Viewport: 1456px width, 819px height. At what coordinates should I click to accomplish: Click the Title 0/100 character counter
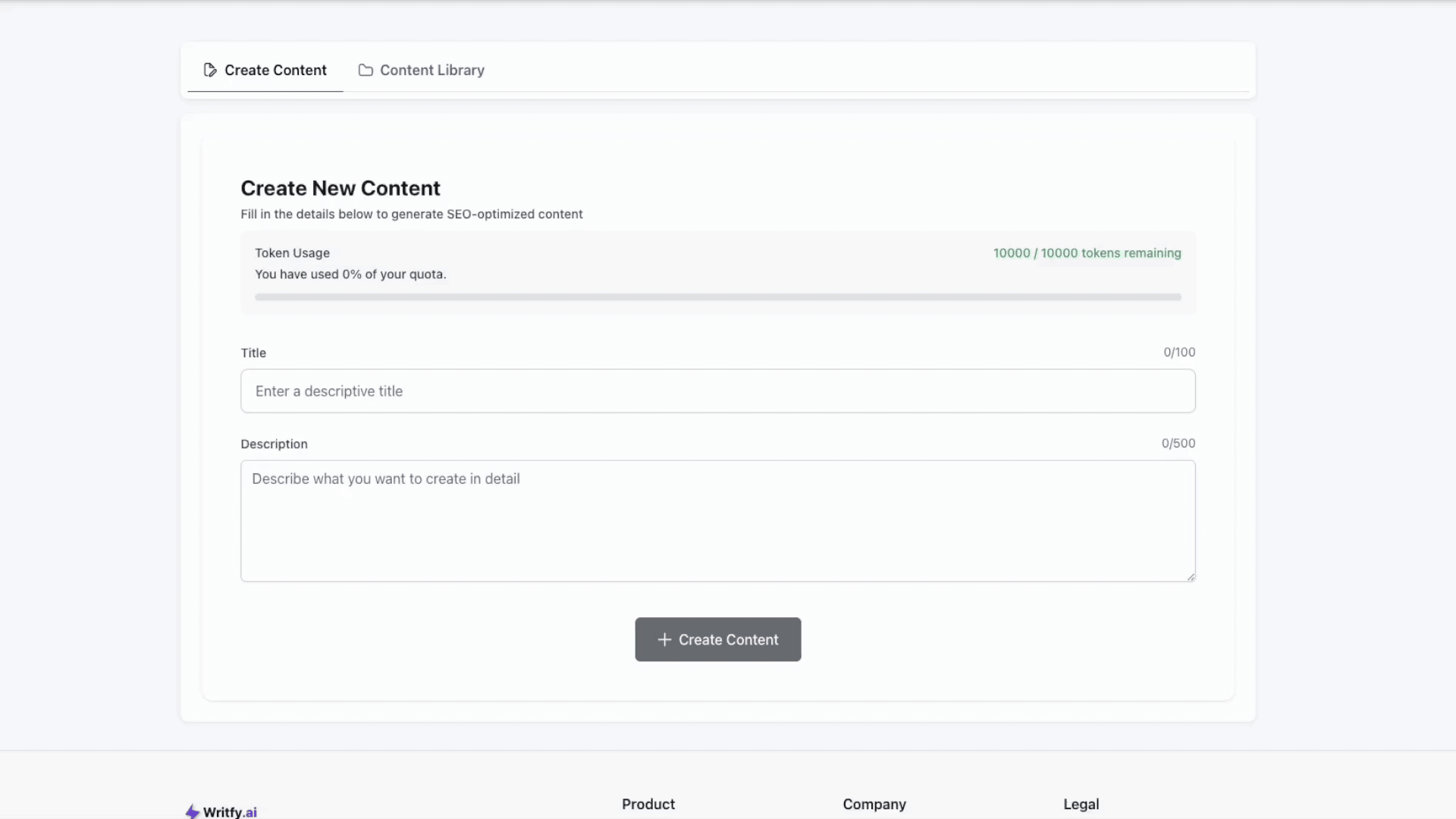tap(1179, 352)
